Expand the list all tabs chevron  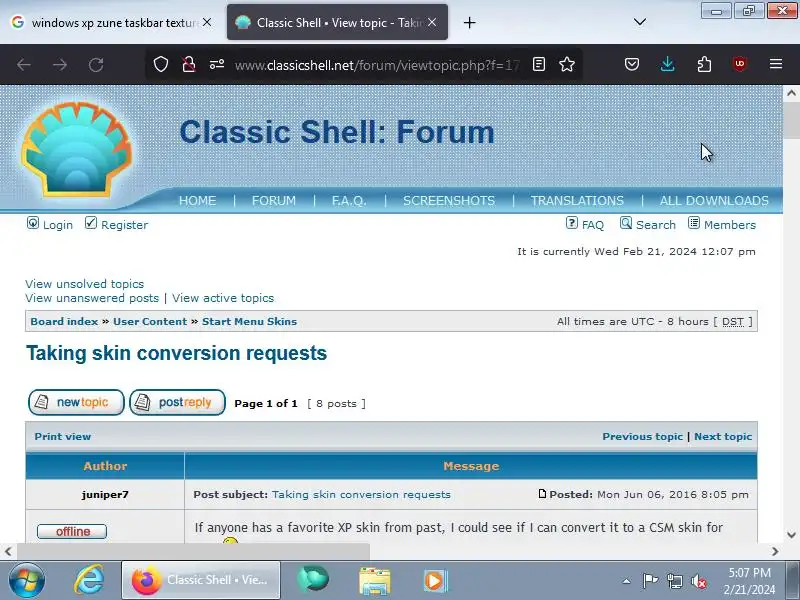coord(640,22)
